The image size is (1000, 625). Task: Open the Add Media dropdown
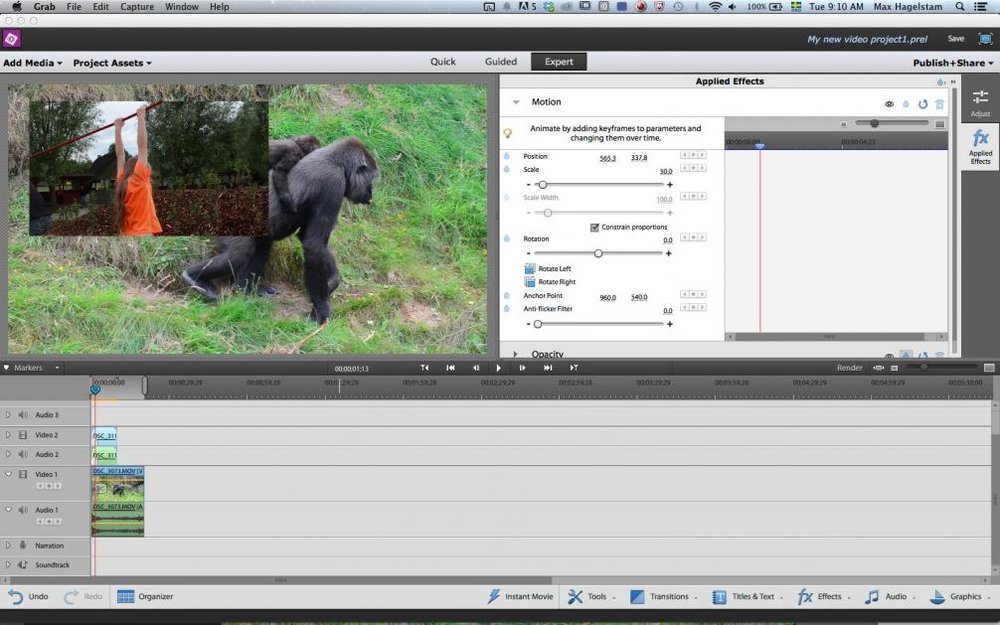[x=32, y=63]
